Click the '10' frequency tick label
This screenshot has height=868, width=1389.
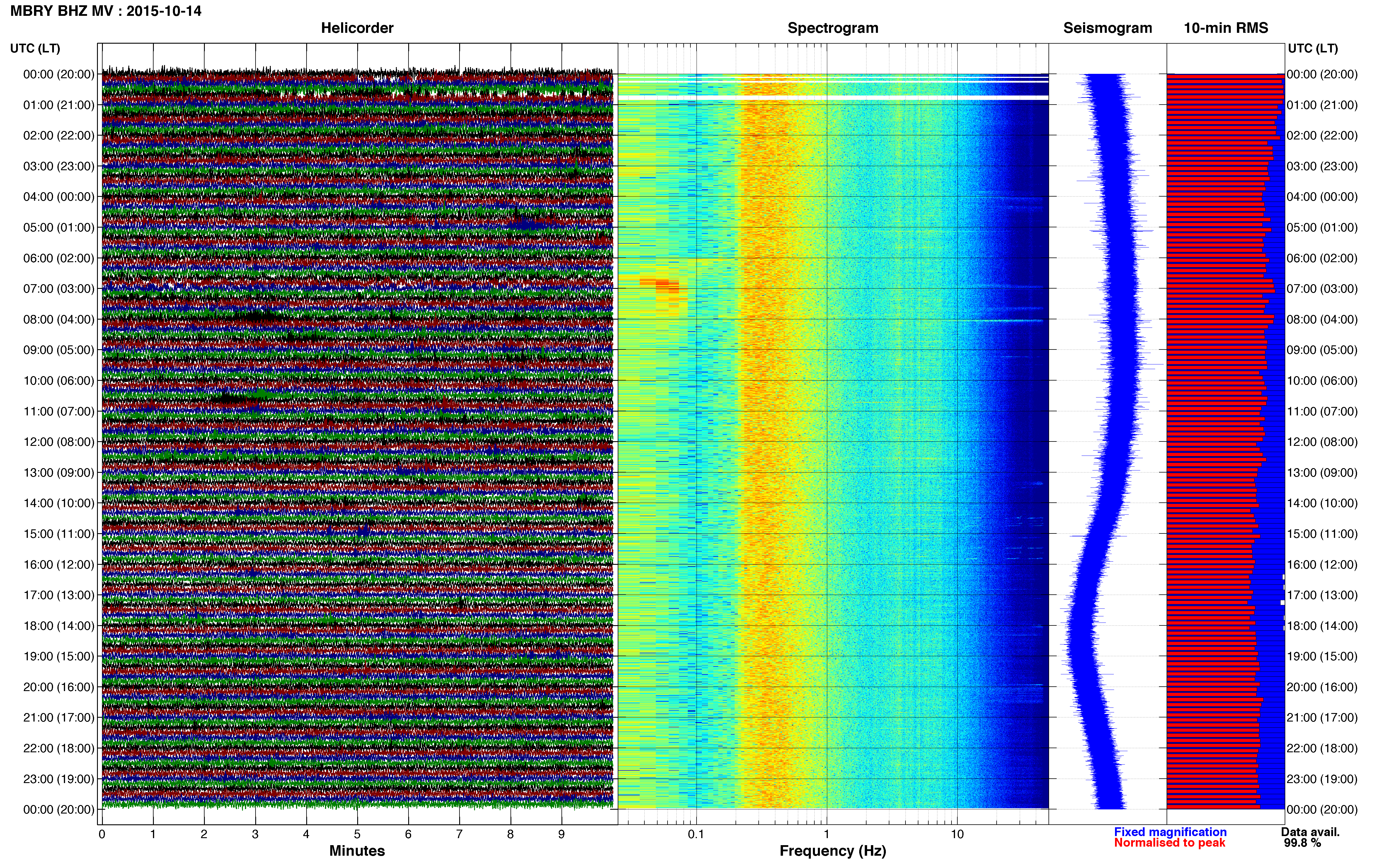point(957,834)
